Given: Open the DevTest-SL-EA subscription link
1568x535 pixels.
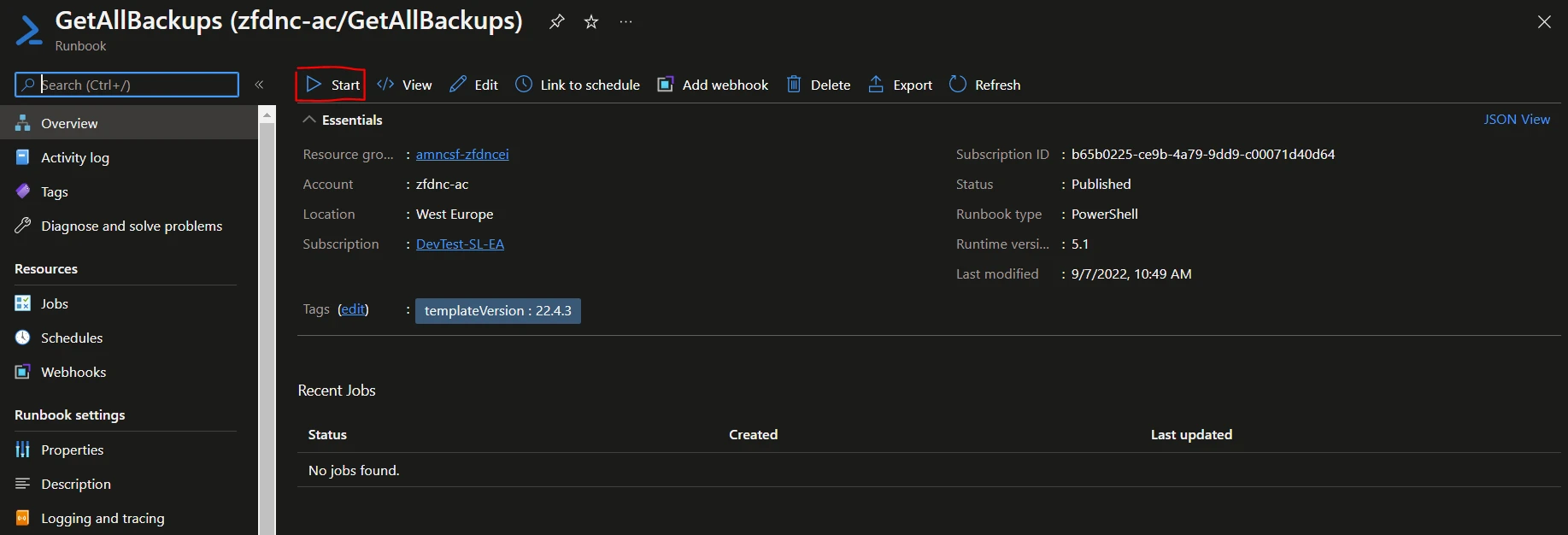Looking at the screenshot, I should pos(460,244).
